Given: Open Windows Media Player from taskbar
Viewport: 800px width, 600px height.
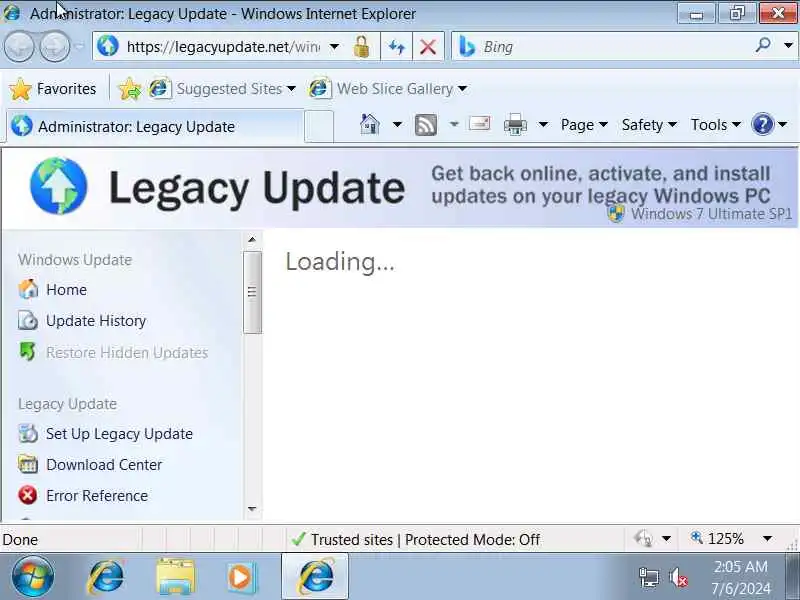Looking at the screenshot, I should 241,577.
